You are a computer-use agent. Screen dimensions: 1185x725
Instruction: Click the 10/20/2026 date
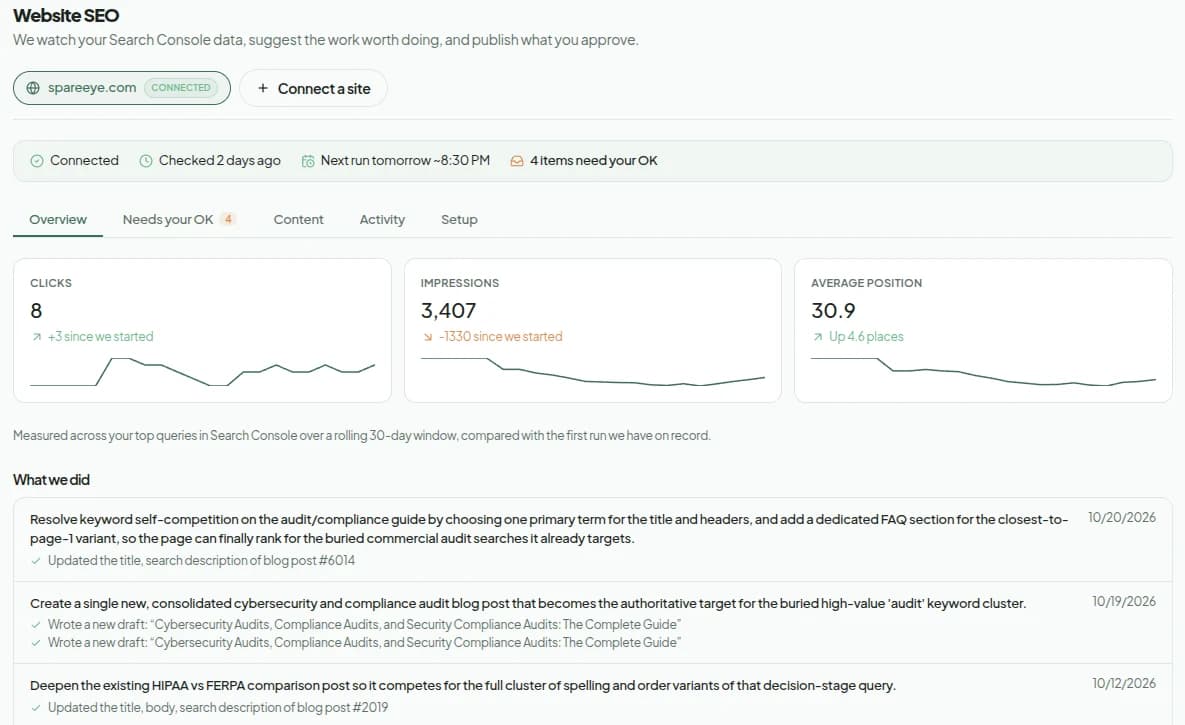(x=1122, y=518)
